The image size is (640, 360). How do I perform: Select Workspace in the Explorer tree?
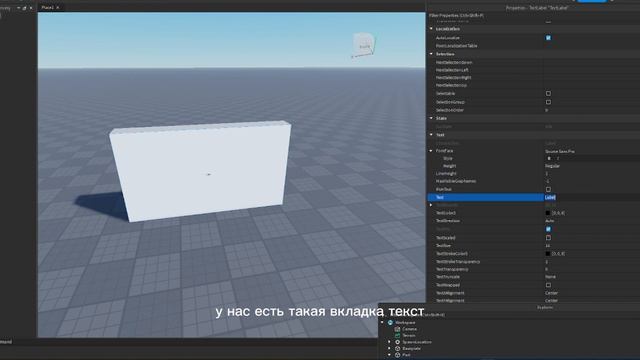(405, 322)
